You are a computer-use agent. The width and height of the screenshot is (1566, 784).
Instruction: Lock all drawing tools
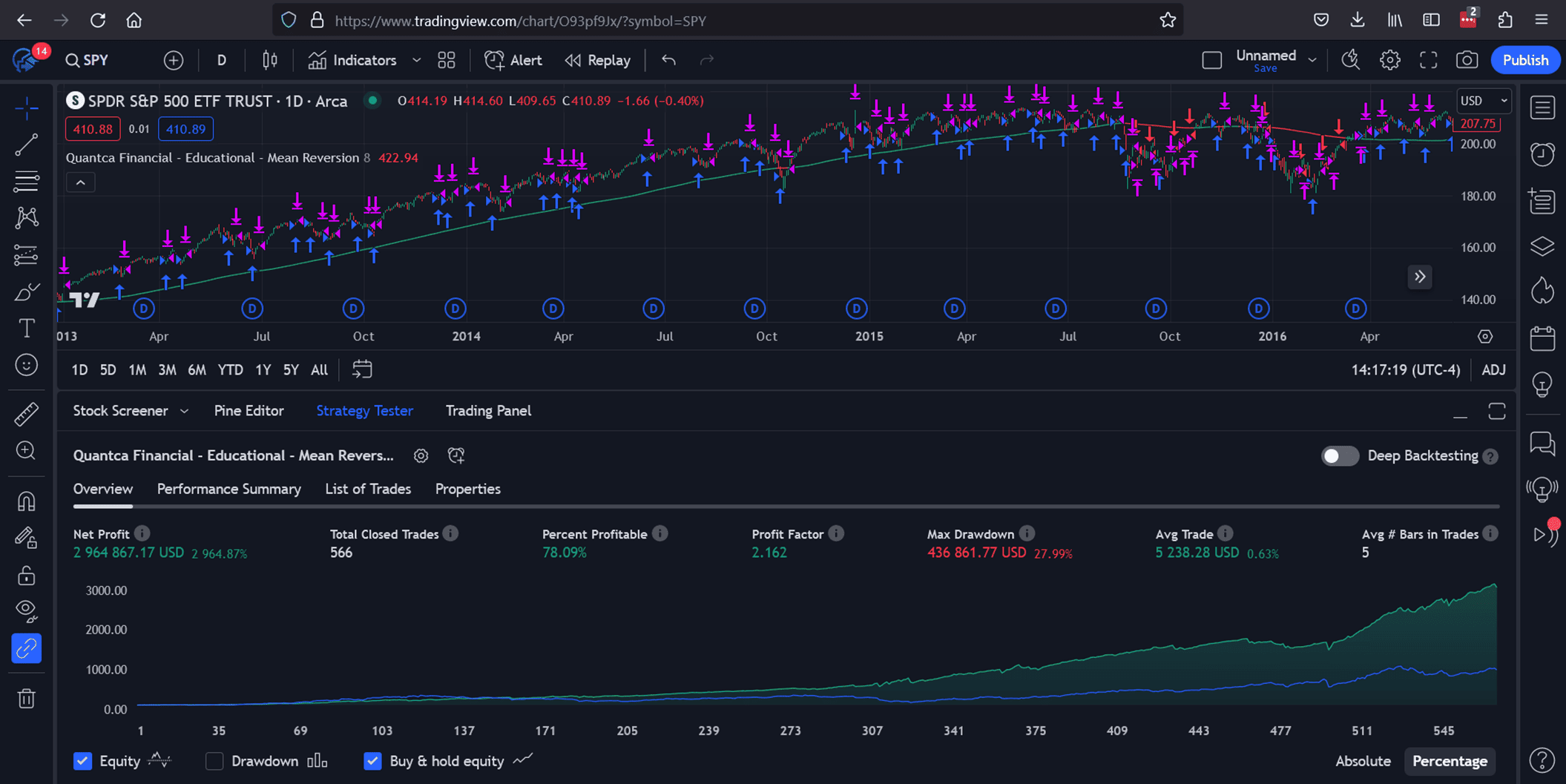[x=27, y=575]
